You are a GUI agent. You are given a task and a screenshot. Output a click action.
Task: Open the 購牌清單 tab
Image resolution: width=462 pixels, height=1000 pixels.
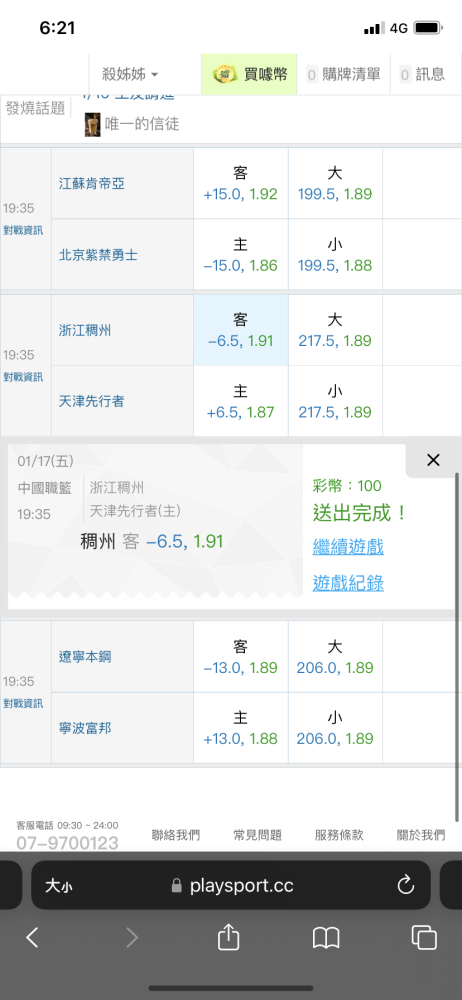coord(344,75)
